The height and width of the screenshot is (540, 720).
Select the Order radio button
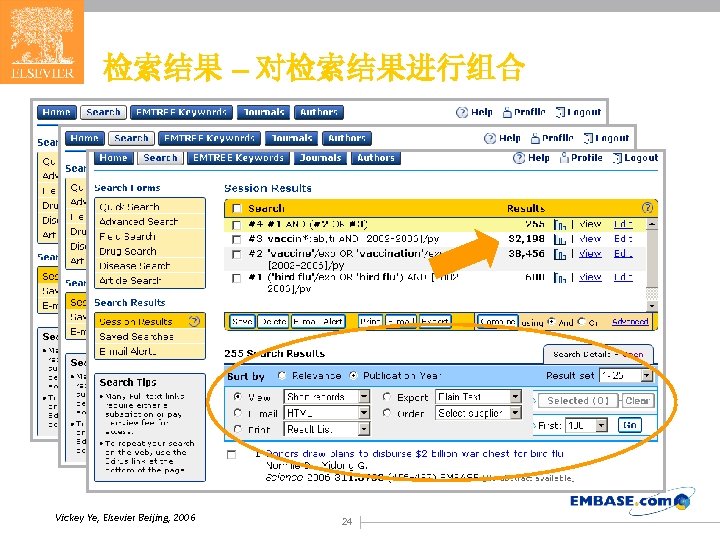(387, 413)
